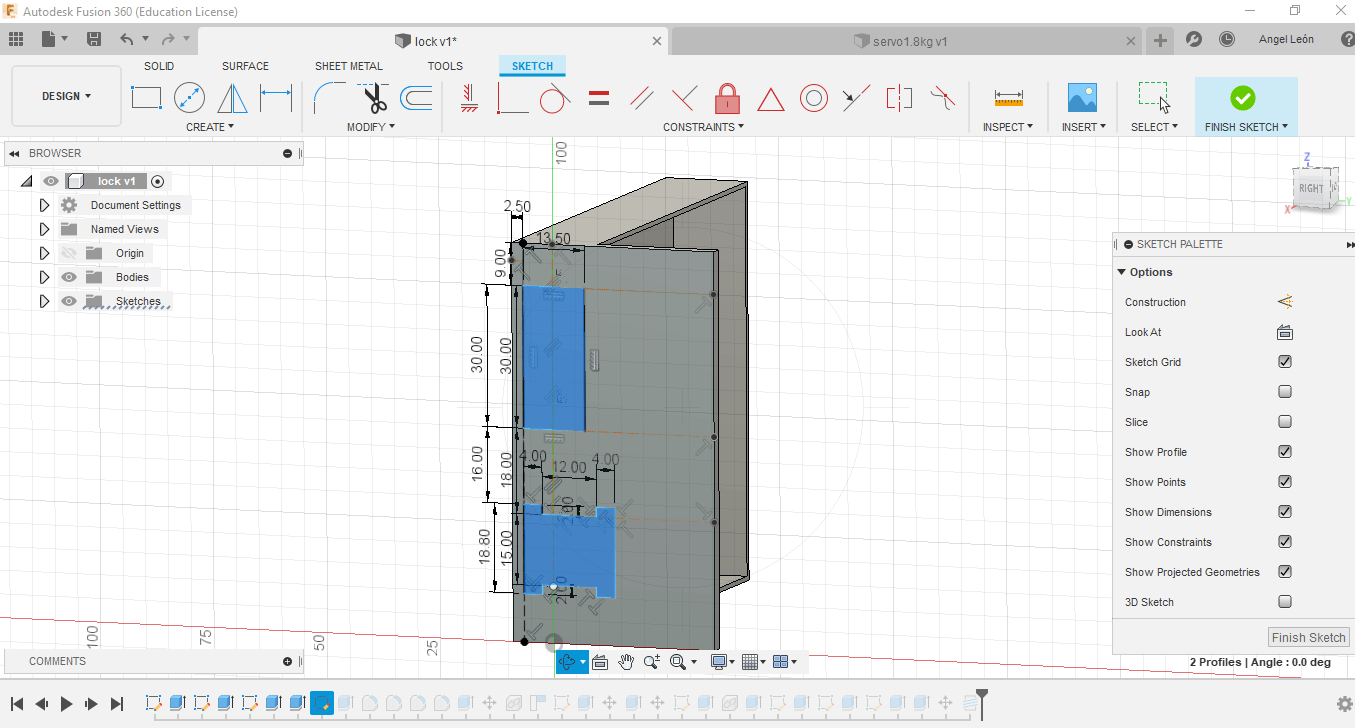Activate the Sketch Dimension tool
This screenshot has width=1355, height=728.
click(x=276, y=98)
